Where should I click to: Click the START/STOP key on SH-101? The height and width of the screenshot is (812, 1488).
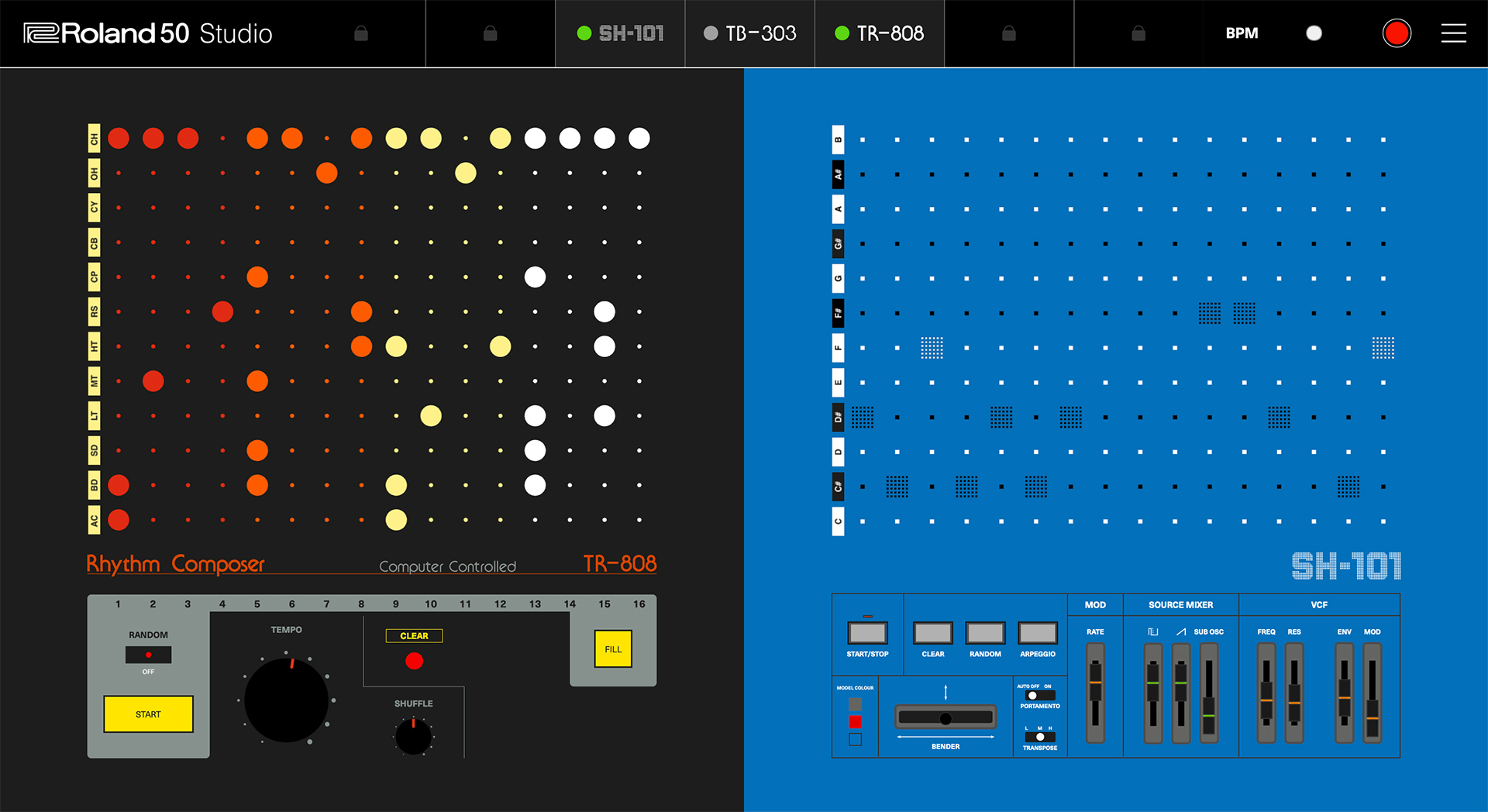tap(867, 633)
